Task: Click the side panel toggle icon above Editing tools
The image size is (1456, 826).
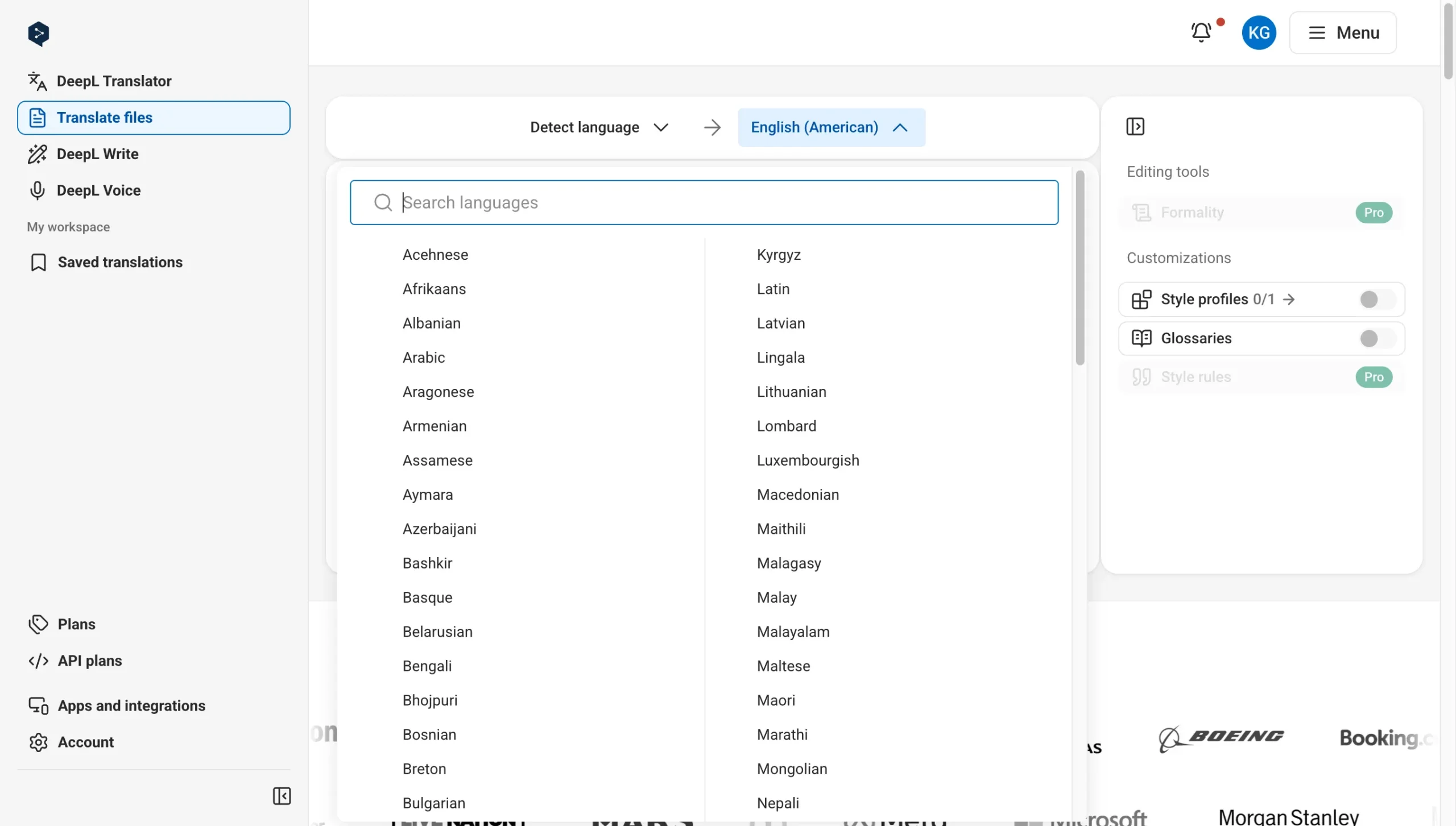Action: [1135, 126]
